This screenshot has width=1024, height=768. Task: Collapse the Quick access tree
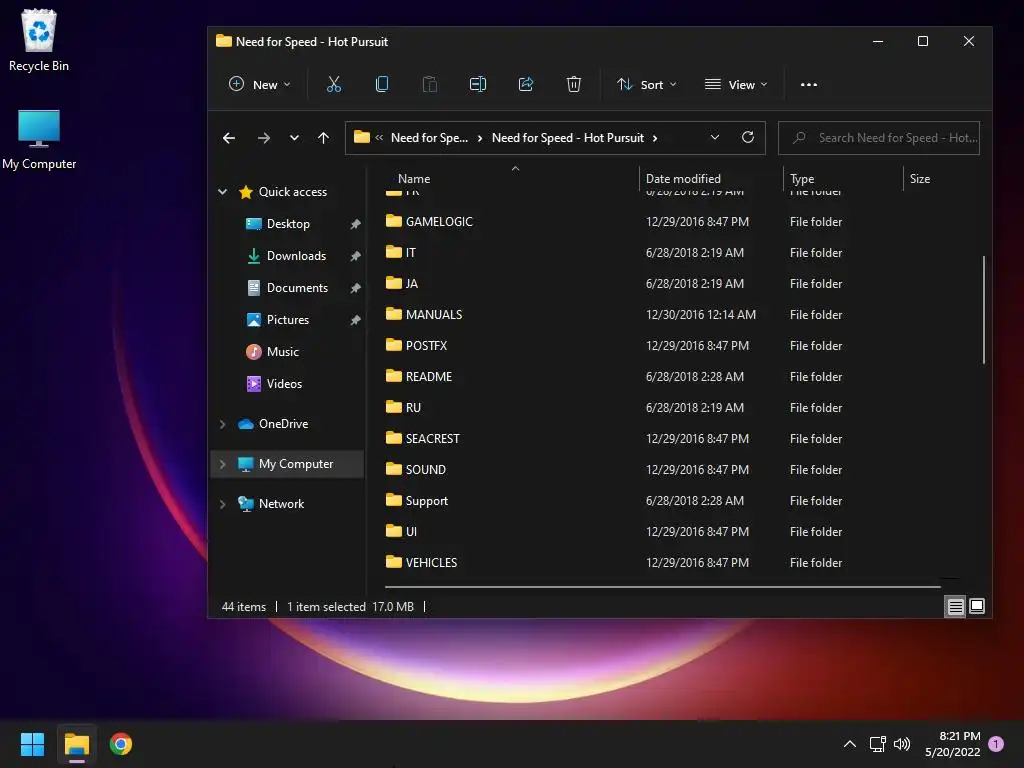[223, 191]
